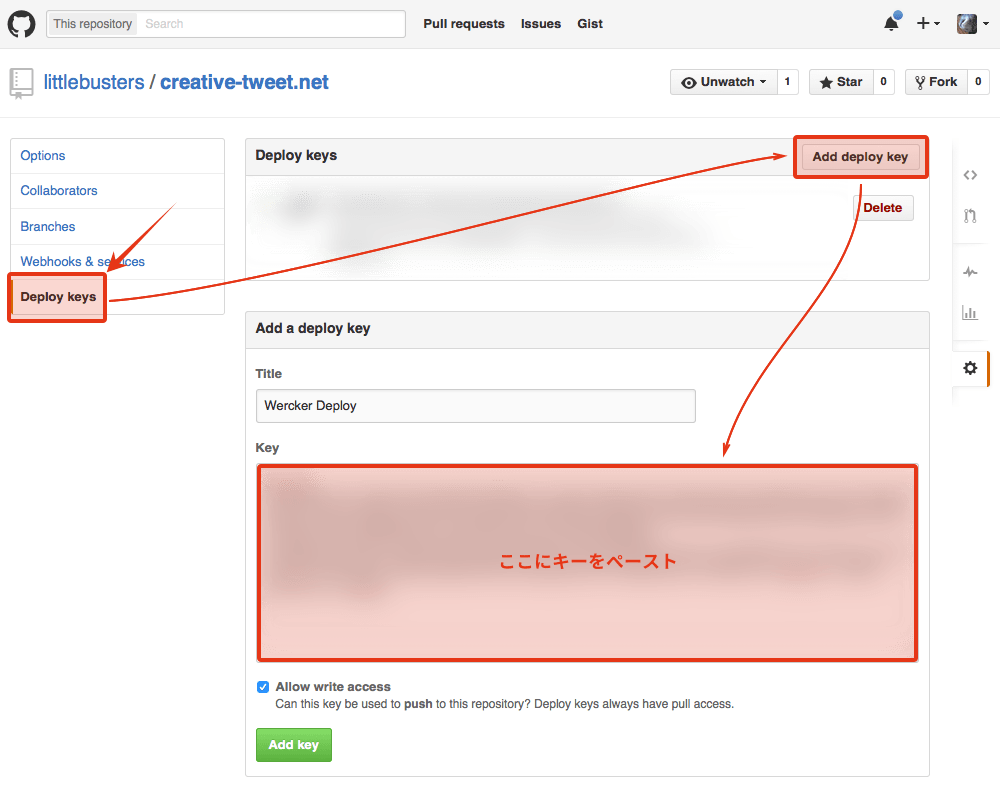The image size is (1000, 788).
Task: Go to Branches settings
Action: [x=48, y=227]
